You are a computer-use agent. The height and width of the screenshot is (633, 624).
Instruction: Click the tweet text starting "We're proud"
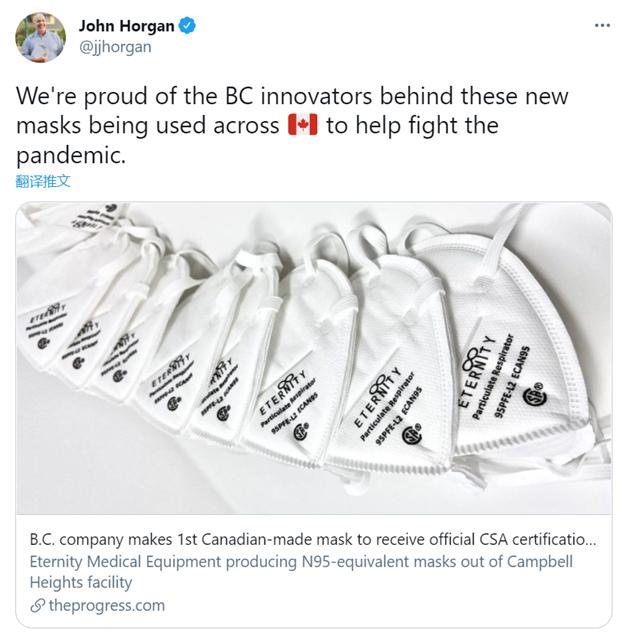[x=292, y=125]
